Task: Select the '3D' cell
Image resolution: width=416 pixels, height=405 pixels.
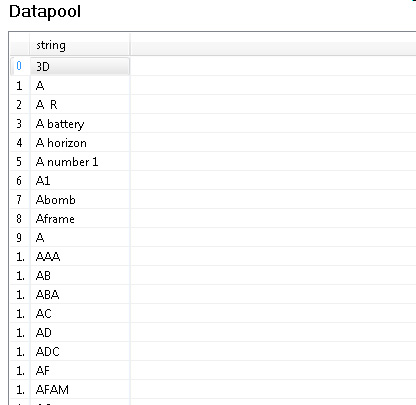Action: tap(80, 66)
